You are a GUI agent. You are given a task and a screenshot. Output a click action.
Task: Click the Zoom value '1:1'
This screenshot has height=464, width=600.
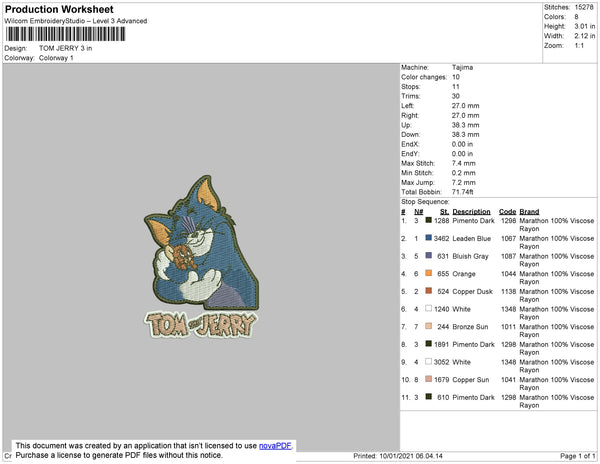[579, 46]
